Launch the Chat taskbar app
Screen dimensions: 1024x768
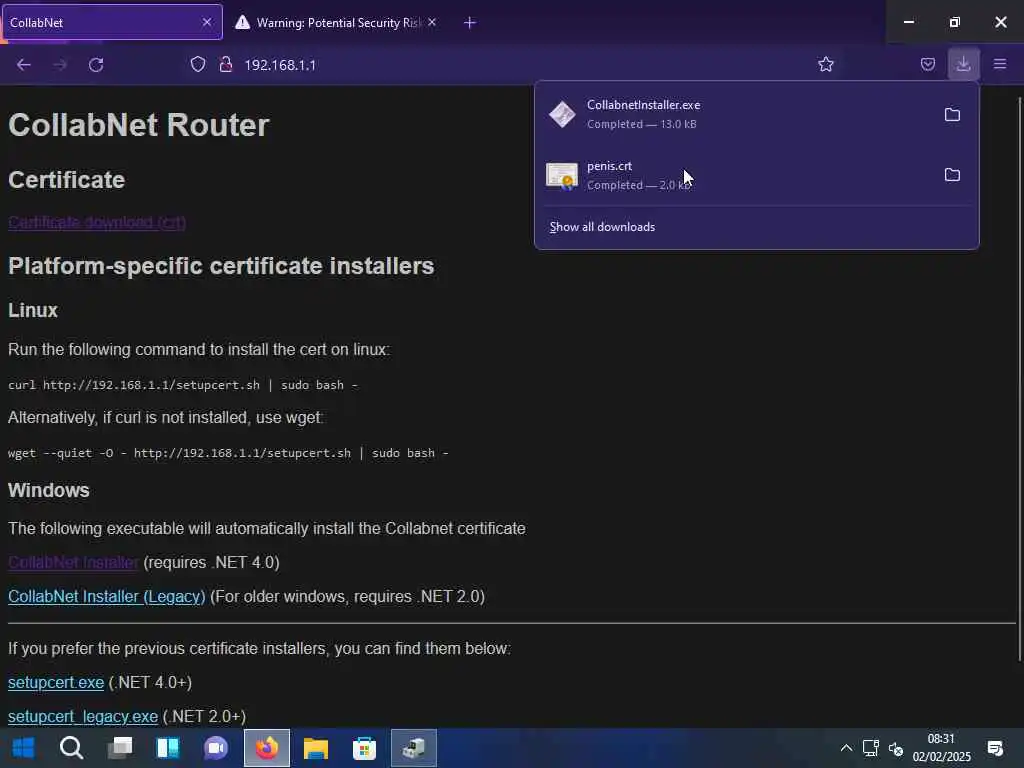[x=216, y=748]
